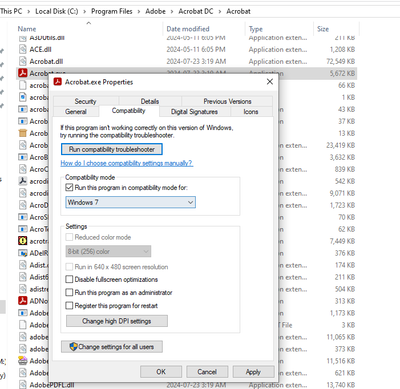Tick Register this program for restart
Viewport: 400px width, 389px height.
69,306
